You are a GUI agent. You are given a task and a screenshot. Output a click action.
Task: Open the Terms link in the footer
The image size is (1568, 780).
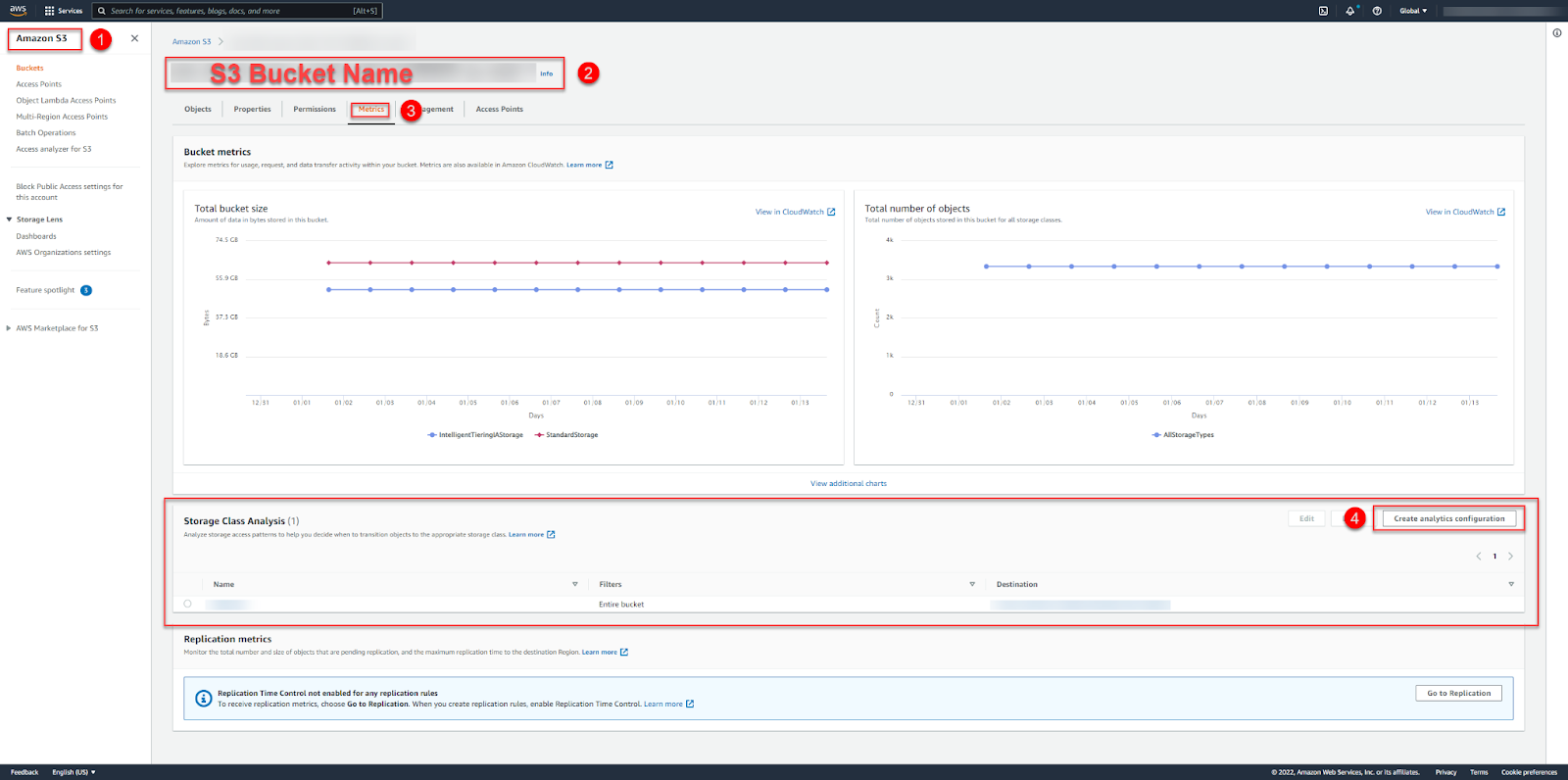click(x=1479, y=772)
